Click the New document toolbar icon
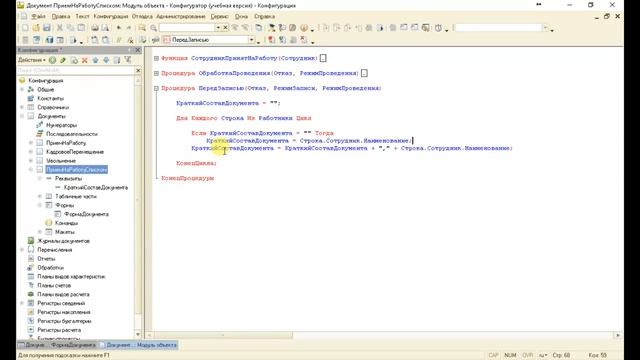640x360 pixels. (25, 28)
